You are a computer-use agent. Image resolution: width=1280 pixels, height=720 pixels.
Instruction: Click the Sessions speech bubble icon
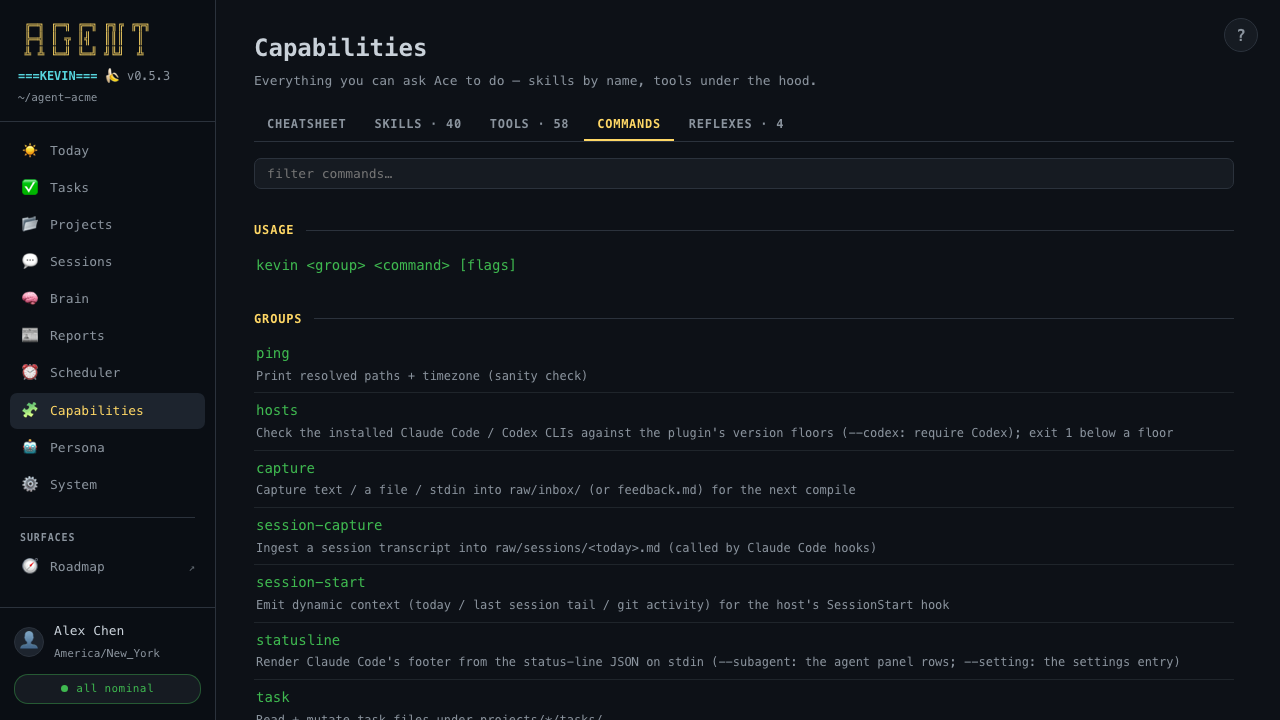pyautogui.click(x=30, y=261)
